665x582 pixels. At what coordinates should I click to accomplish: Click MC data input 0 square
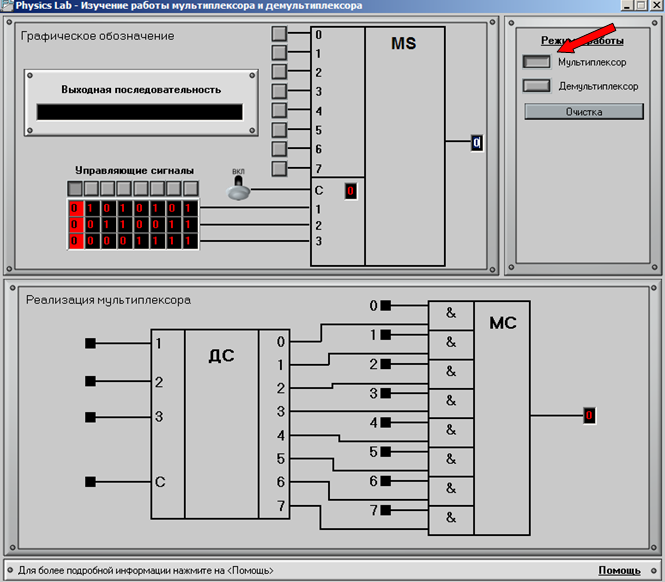click(386, 305)
